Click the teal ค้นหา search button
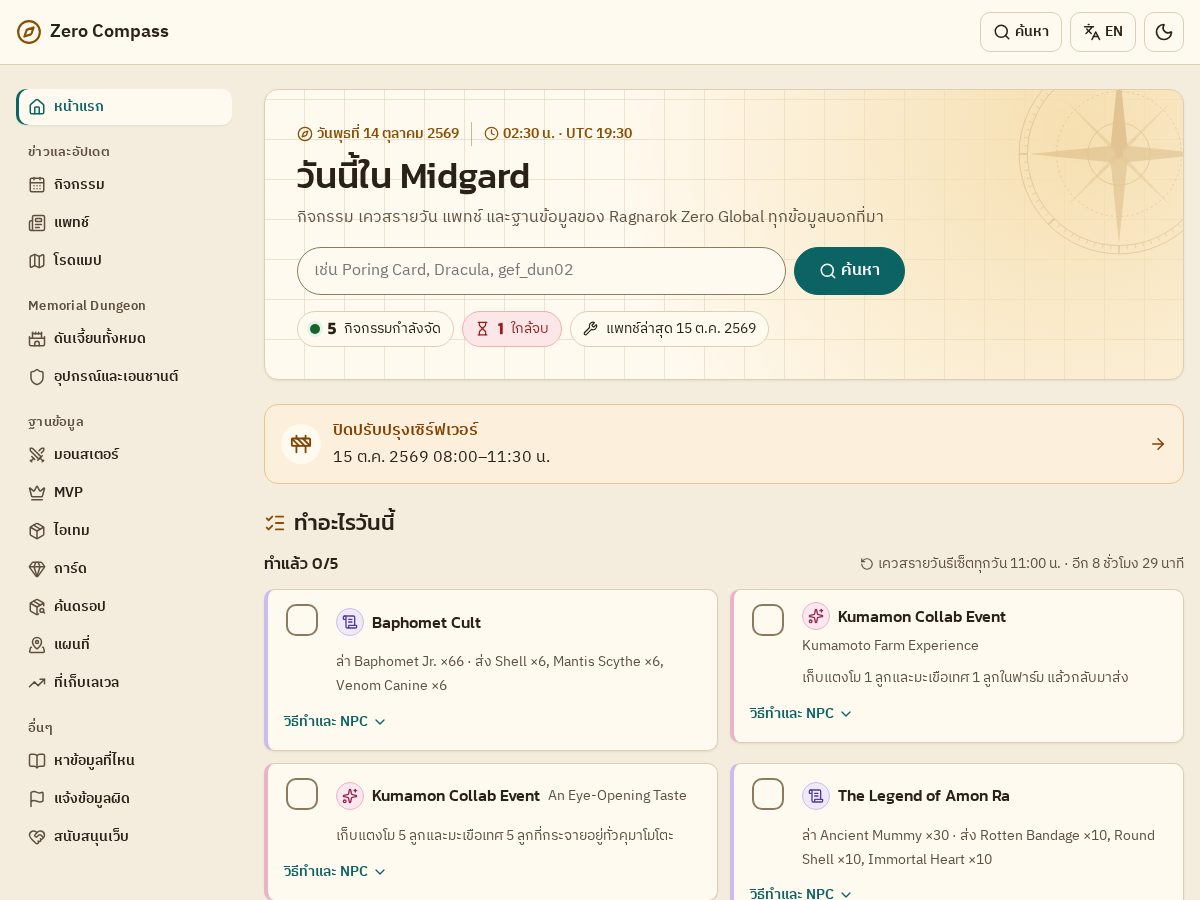1200x900 pixels. tap(849, 271)
